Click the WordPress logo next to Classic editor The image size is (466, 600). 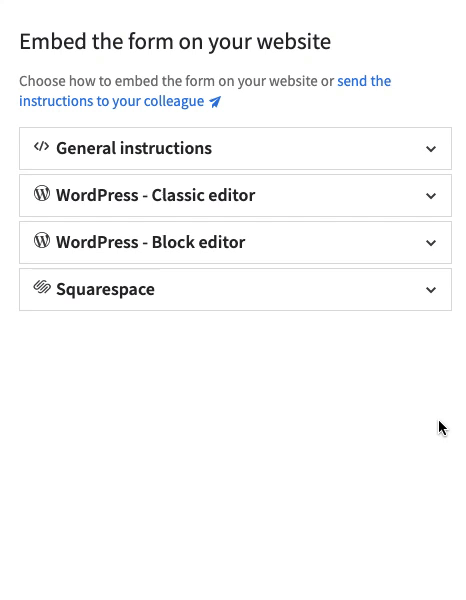(42, 194)
